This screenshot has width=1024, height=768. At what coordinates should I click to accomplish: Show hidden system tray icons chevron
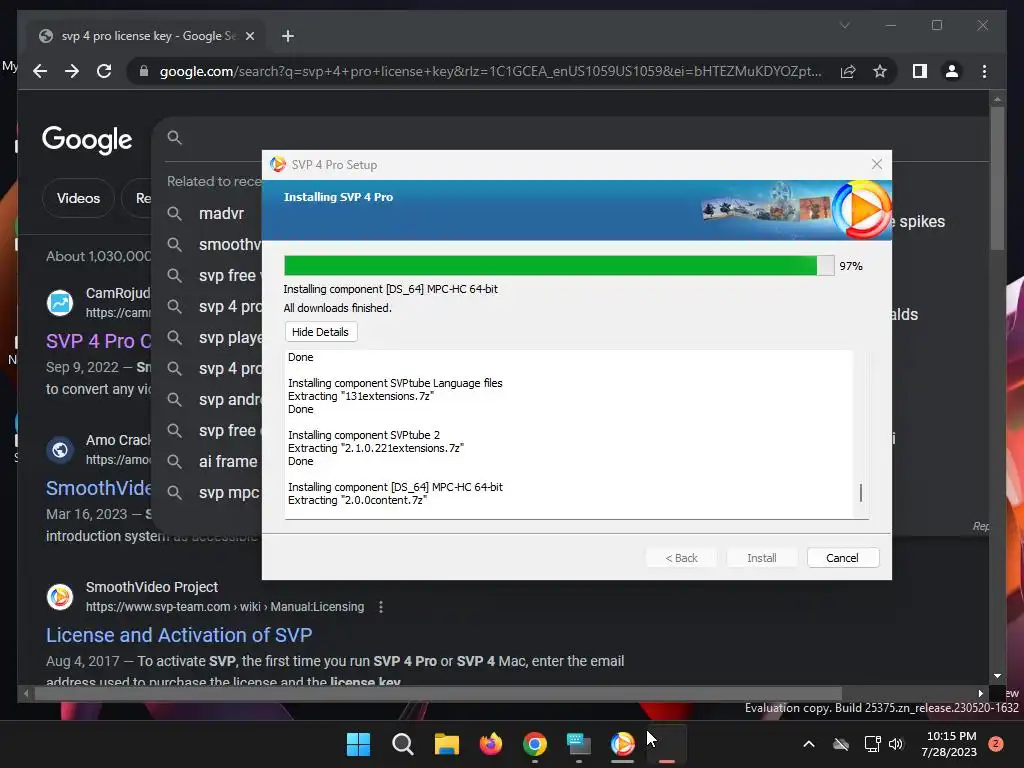[808, 744]
